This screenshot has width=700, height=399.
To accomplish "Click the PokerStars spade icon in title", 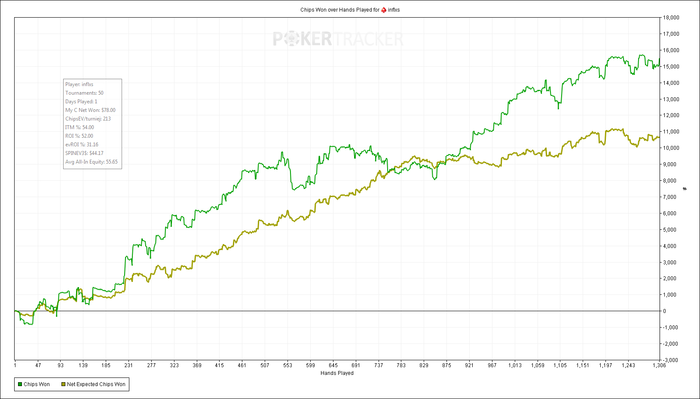I will tap(383, 9).
